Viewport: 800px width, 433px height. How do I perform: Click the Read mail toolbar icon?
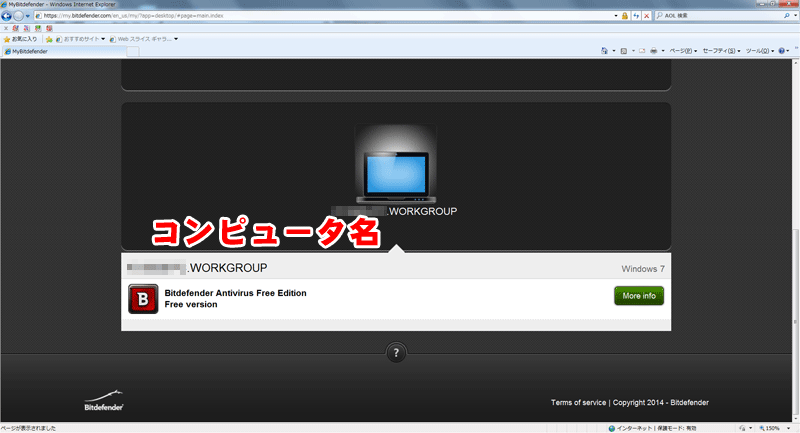642,51
